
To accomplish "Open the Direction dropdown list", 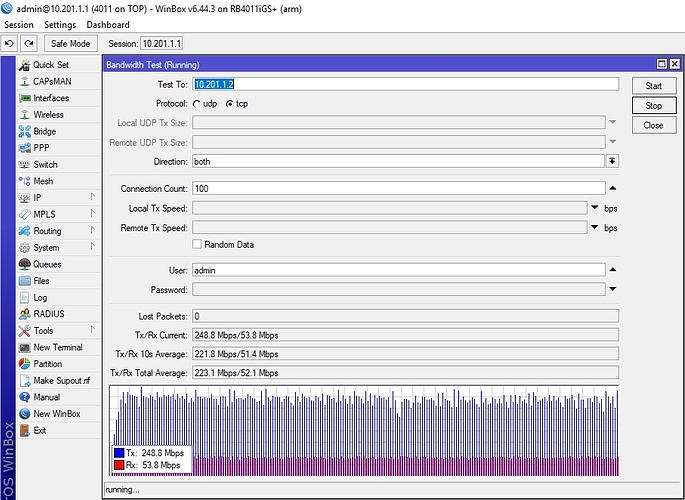I will click(x=612, y=161).
